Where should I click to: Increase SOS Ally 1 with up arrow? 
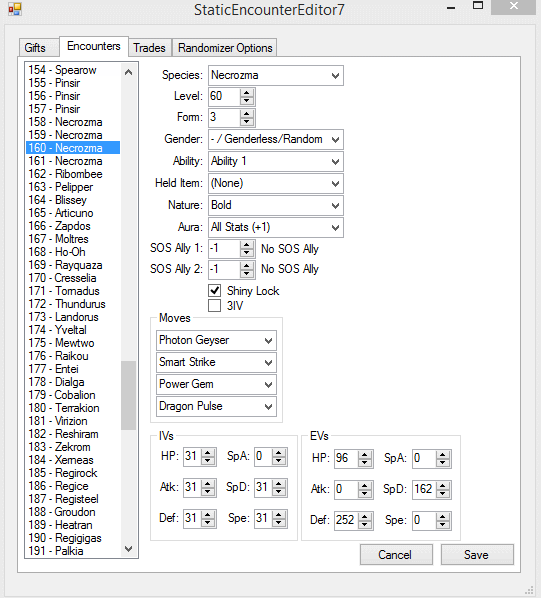tap(247, 245)
